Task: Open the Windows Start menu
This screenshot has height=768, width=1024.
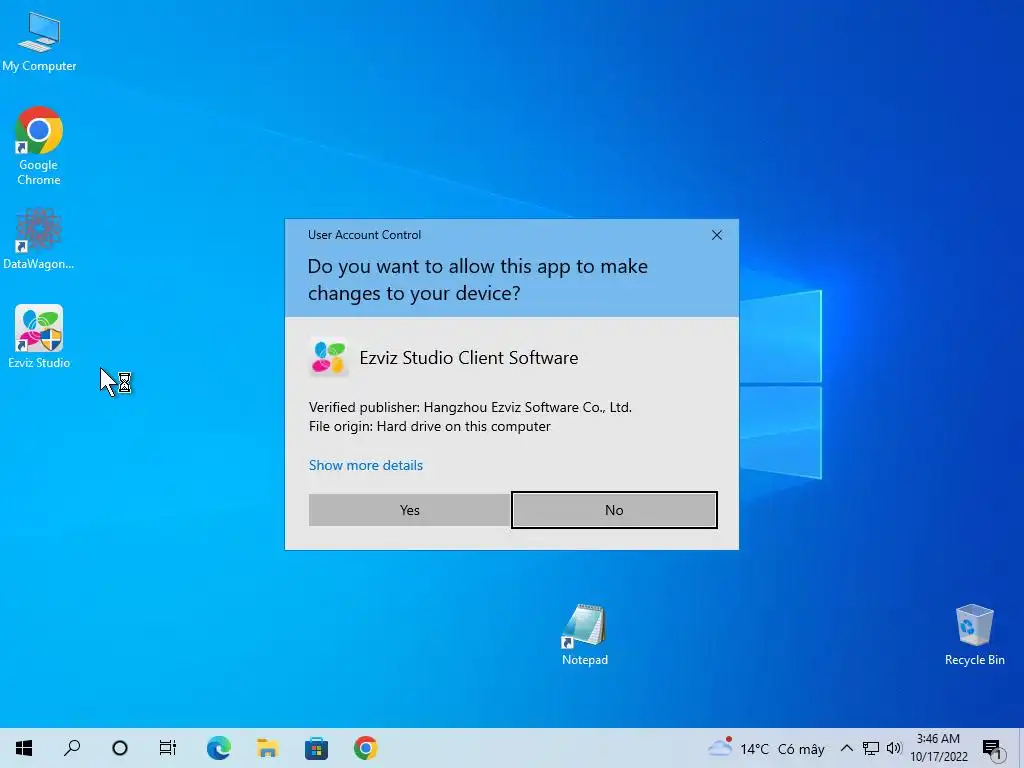Action: tap(24, 748)
